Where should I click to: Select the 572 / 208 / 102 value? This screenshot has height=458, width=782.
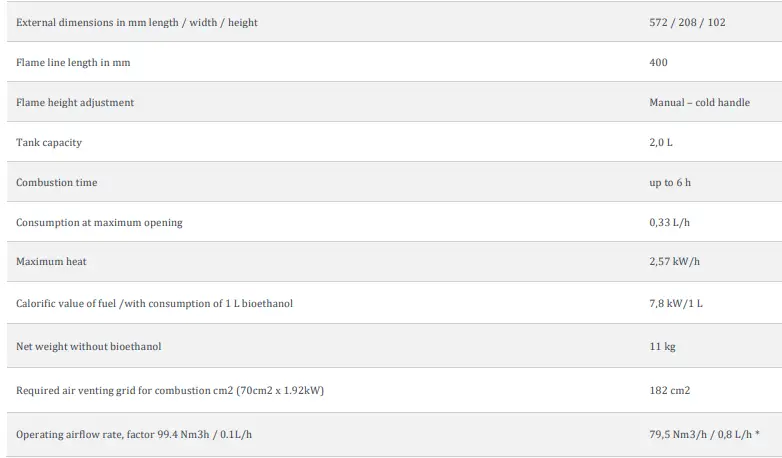pyautogui.click(x=687, y=22)
